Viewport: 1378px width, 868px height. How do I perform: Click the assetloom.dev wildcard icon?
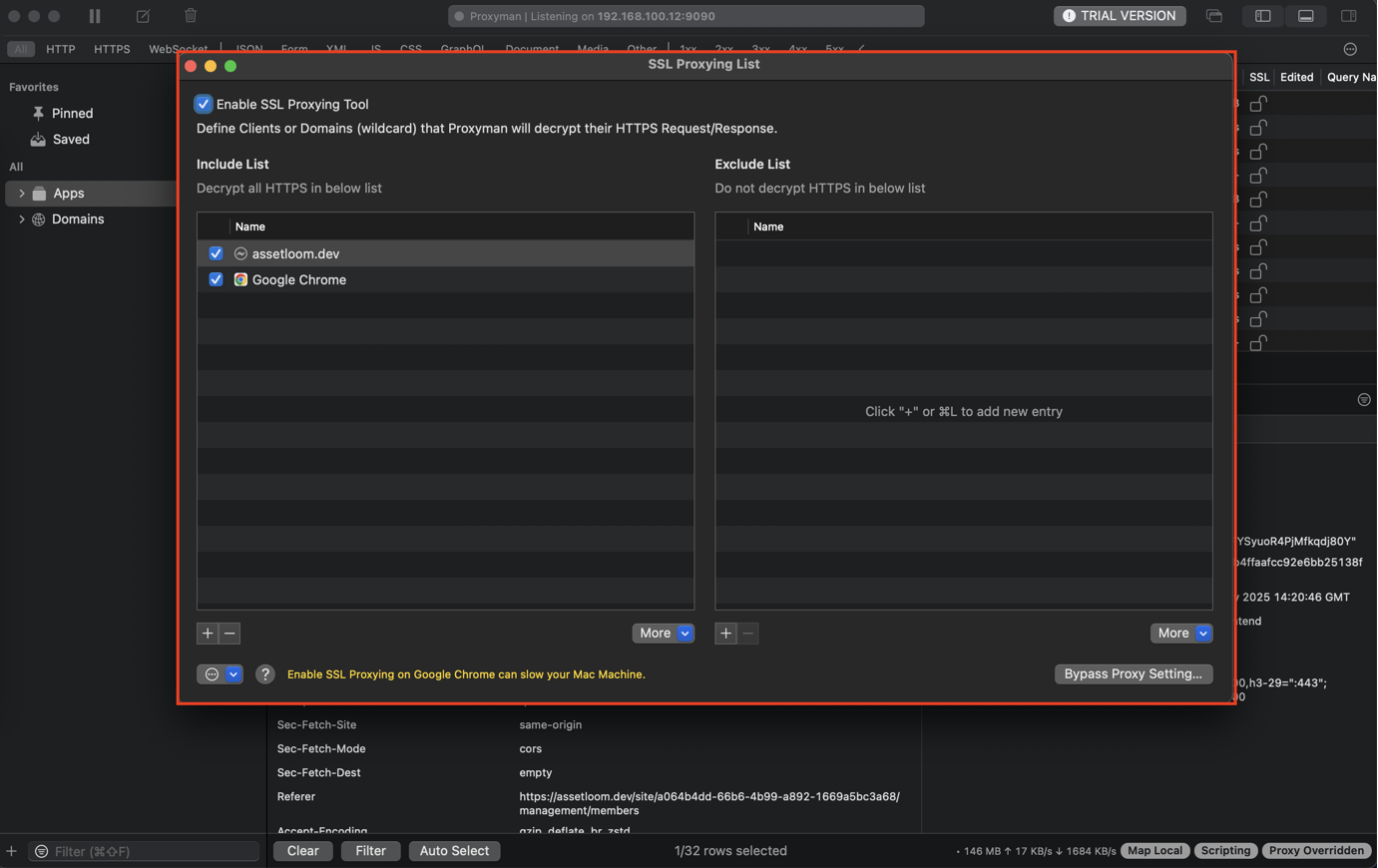240,254
